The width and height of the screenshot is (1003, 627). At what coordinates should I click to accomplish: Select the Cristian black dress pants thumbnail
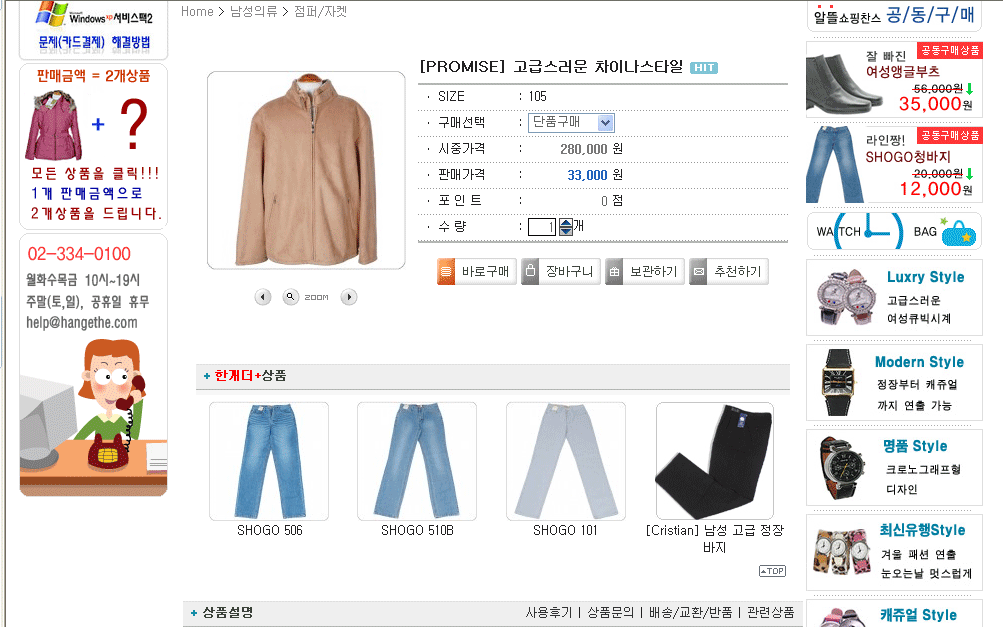(x=714, y=461)
